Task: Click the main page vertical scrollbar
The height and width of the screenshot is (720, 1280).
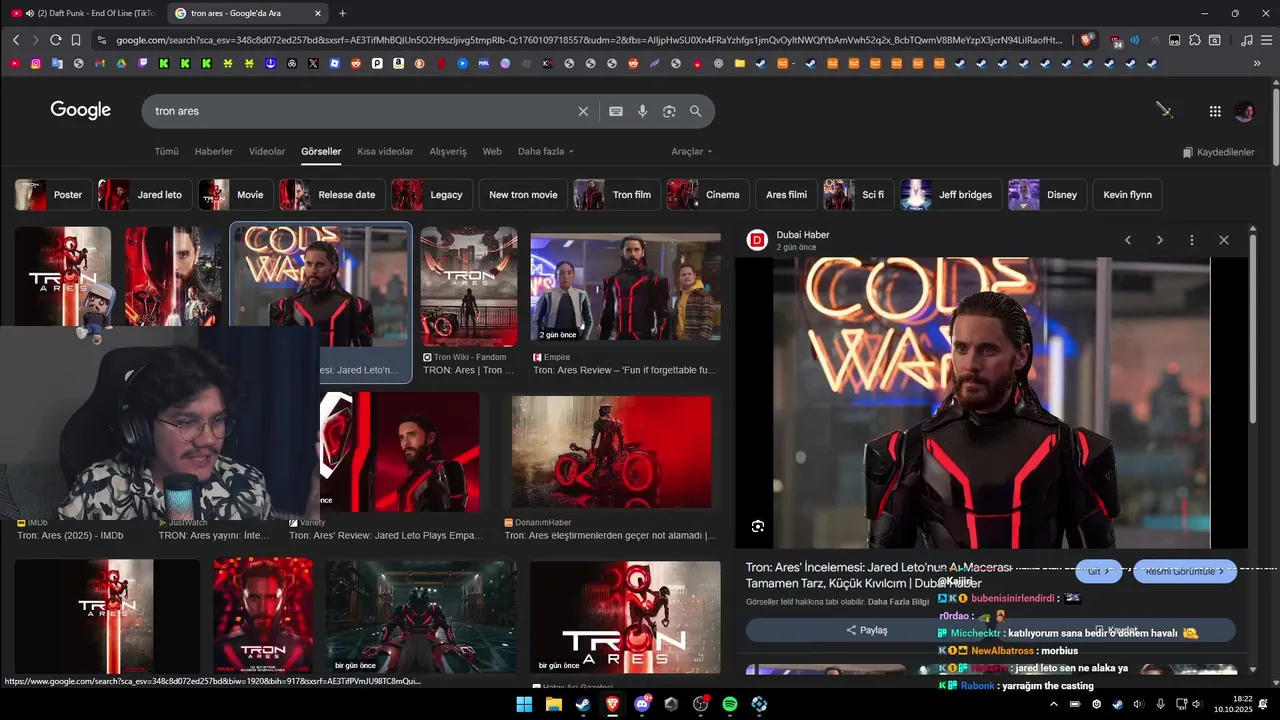Action: (x=1276, y=129)
